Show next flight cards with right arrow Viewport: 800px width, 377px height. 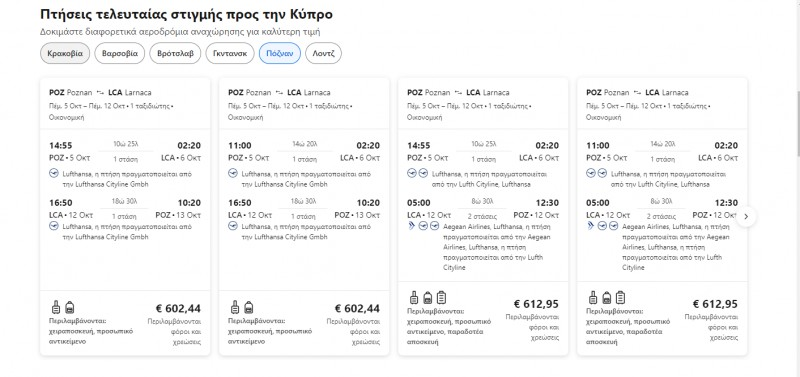tap(746, 216)
